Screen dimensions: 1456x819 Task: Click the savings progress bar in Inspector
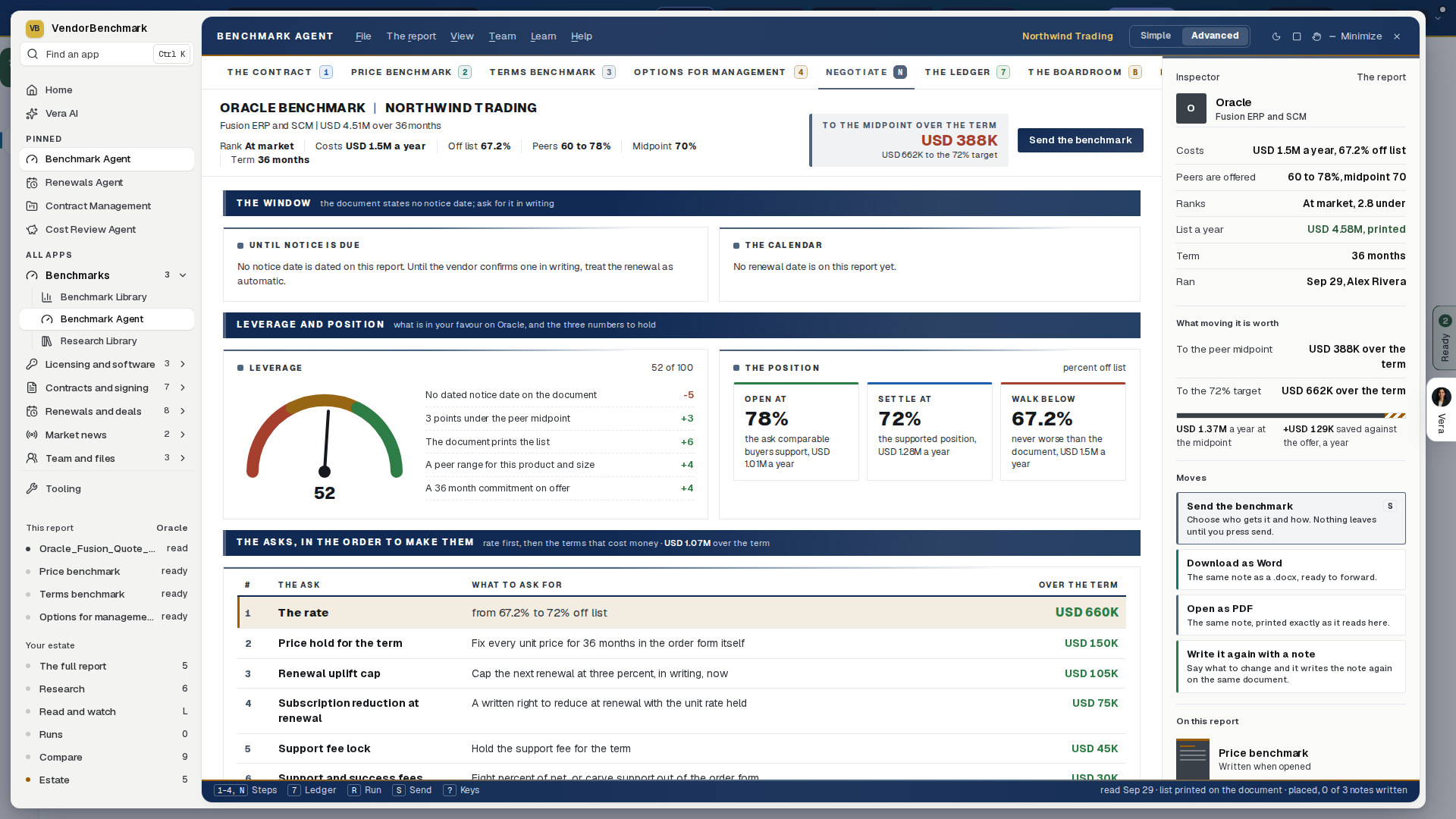(1291, 416)
